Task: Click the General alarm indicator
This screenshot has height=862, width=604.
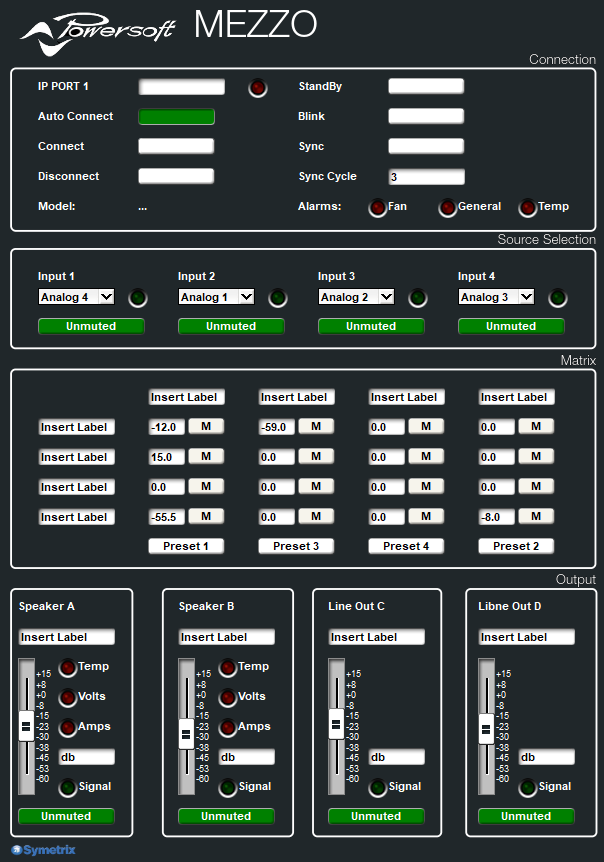Action: pyautogui.click(x=447, y=208)
